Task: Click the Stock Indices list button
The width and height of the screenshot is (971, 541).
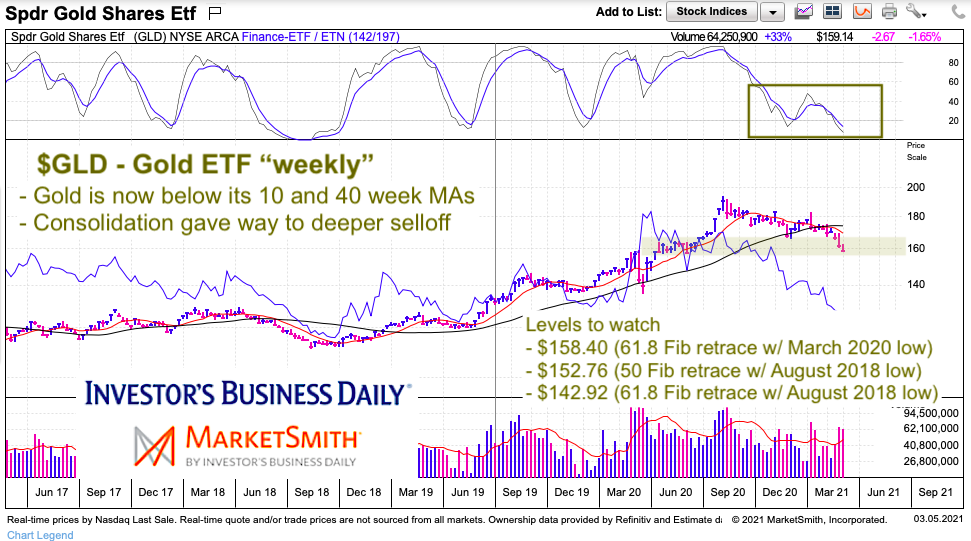Action: 712,11
